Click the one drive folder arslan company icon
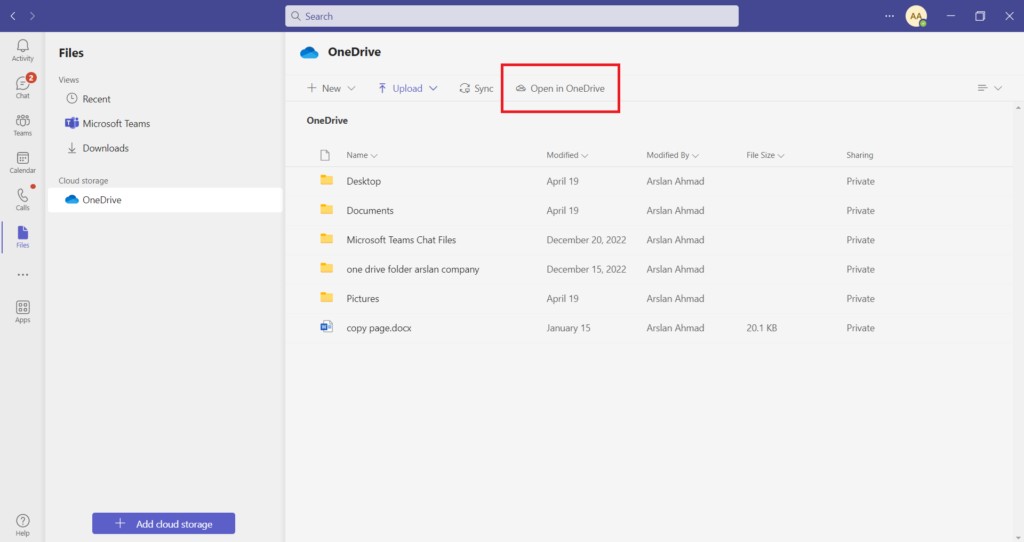 pos(327,268)
